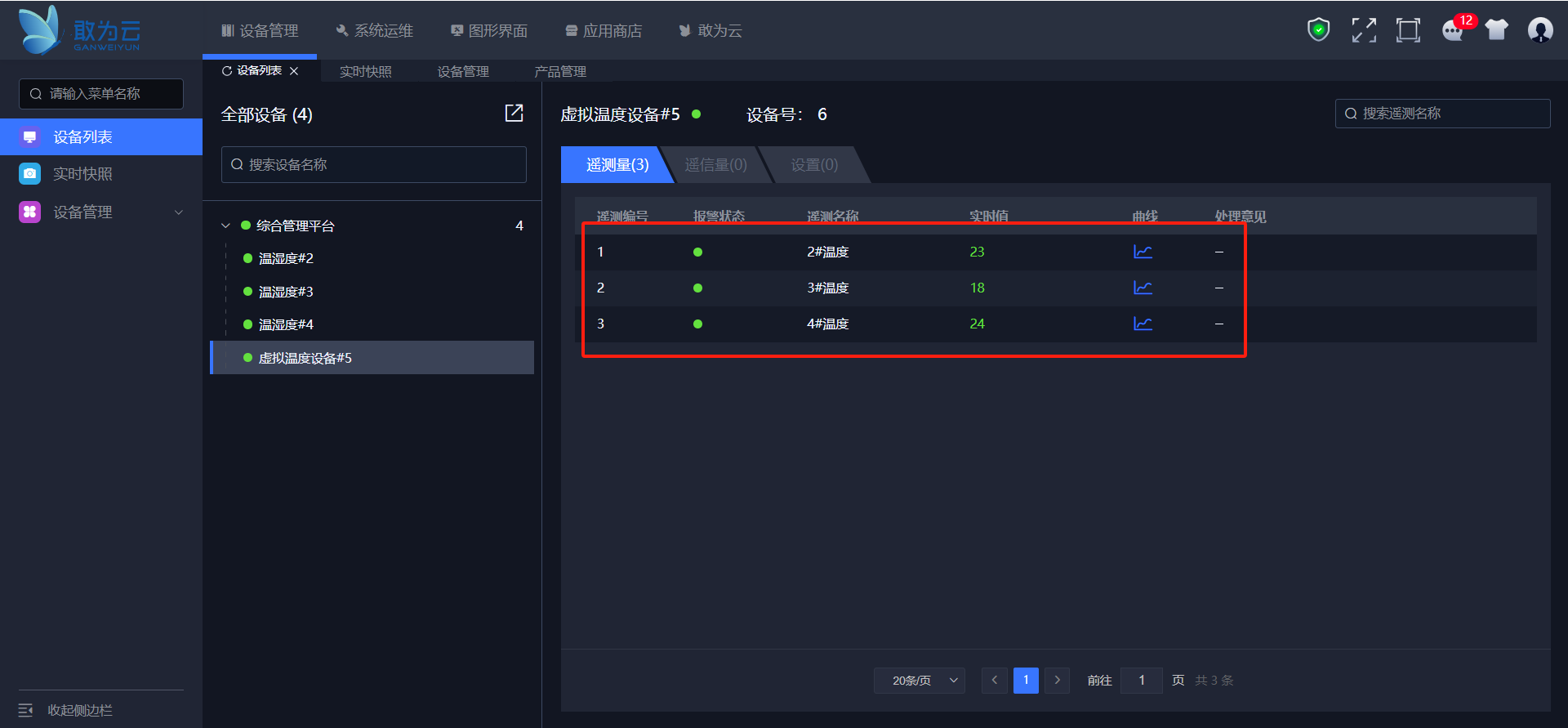
Task: Open 设备列表 in the left sidebar
Action: (101, 136)
